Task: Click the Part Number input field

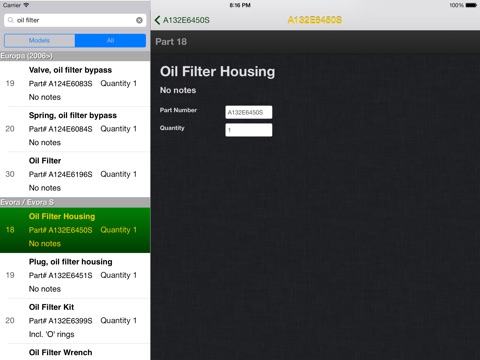Action: coord(249,112)
